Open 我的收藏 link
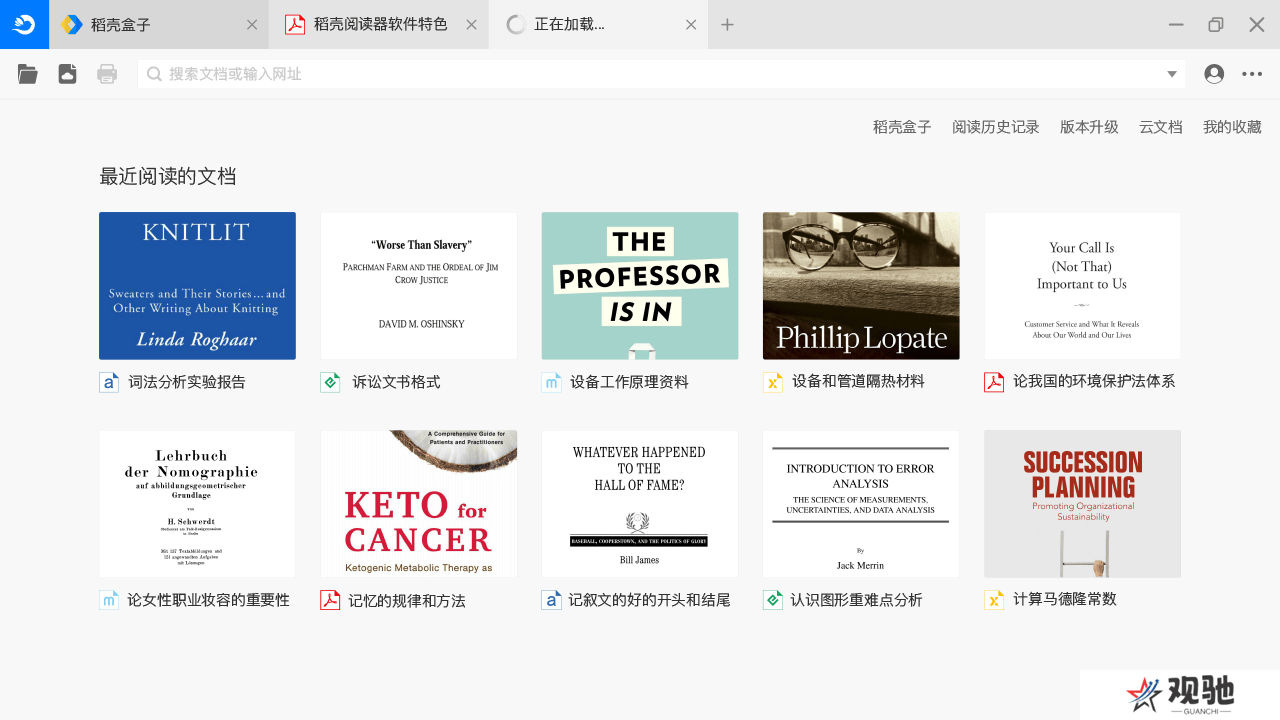This screenshot has width=1280, height=720. click(x=1232, y=127)
